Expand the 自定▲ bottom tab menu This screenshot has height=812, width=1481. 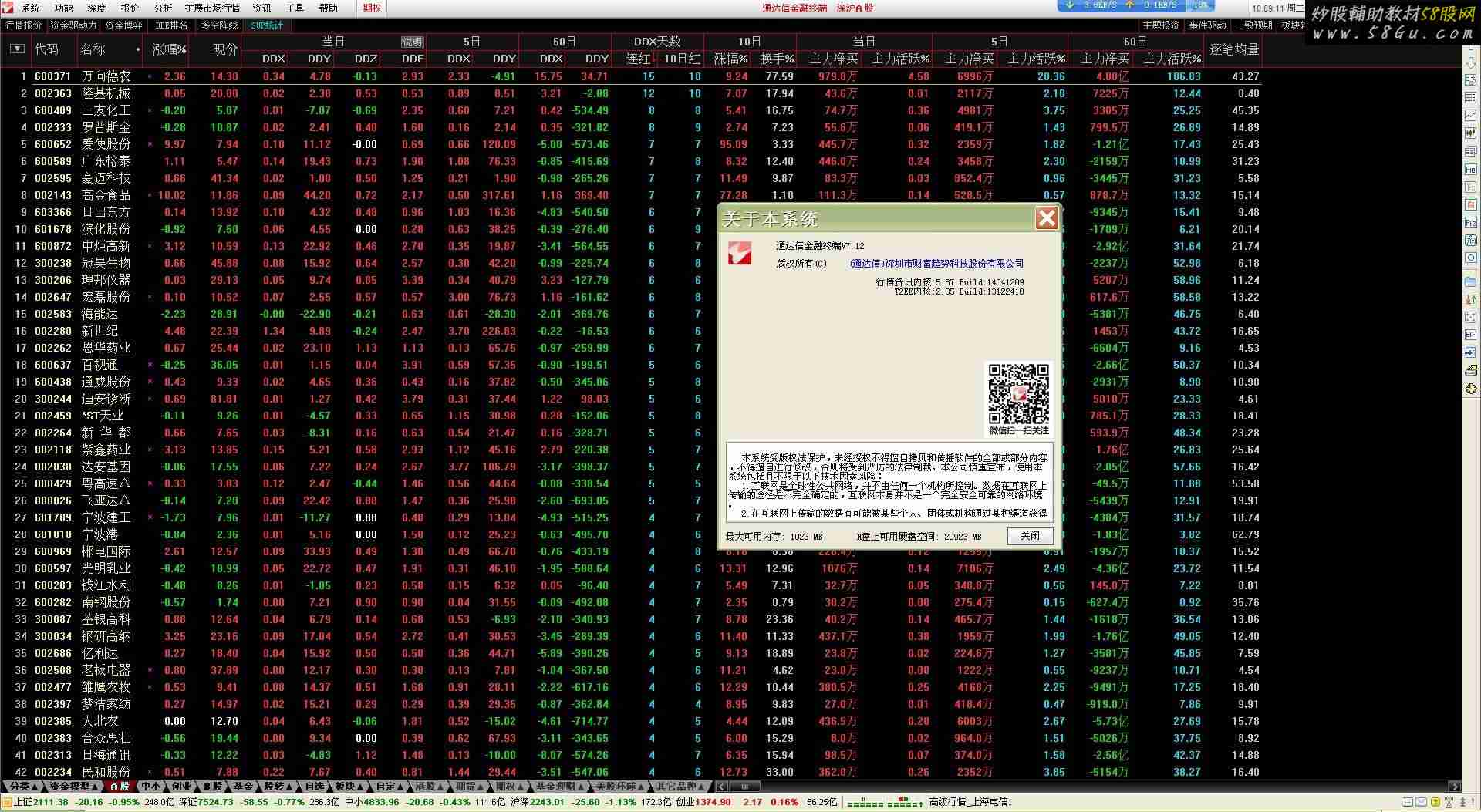click(x=390, y=787)
